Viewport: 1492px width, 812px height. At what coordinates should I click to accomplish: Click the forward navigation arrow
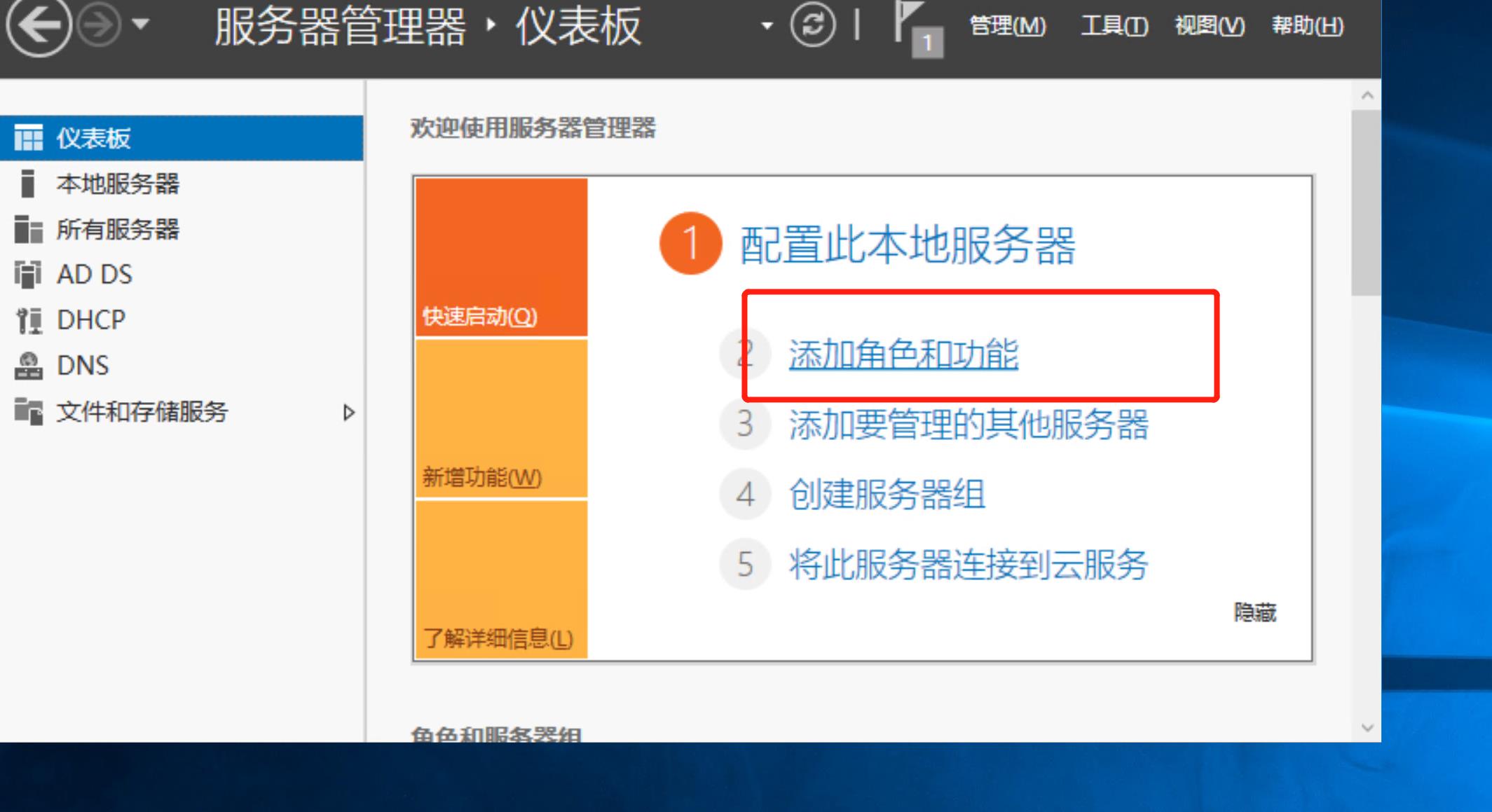click(x=98, y=26)
